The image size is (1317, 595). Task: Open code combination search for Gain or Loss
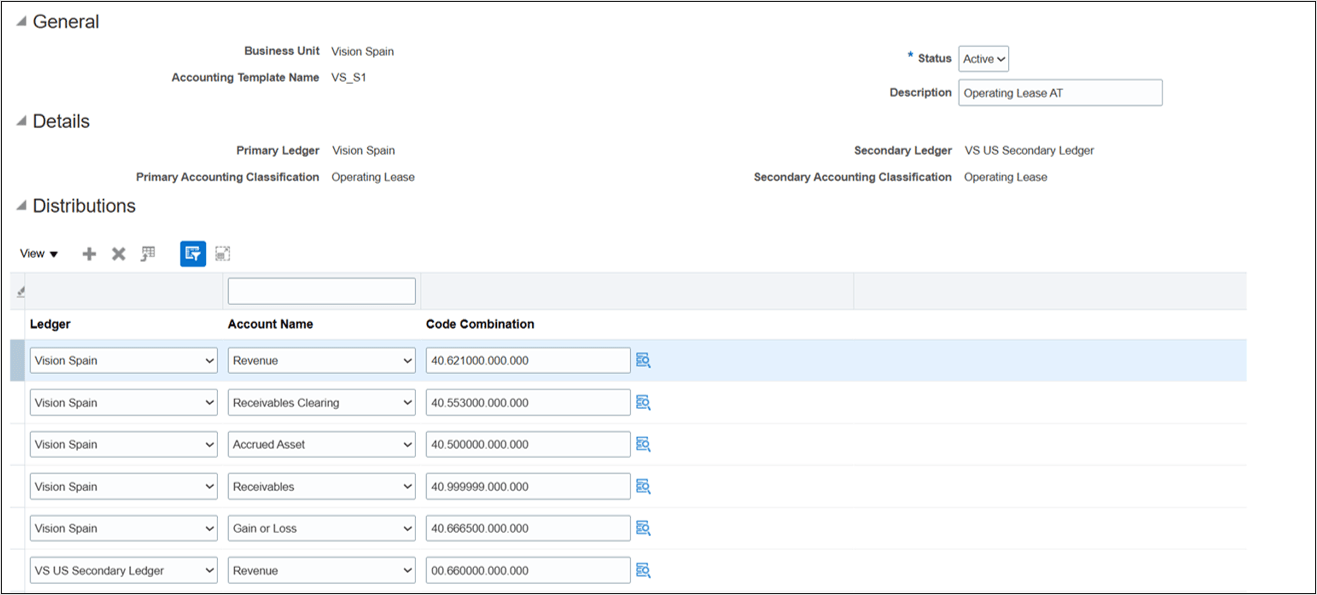[x=642, y=528]
